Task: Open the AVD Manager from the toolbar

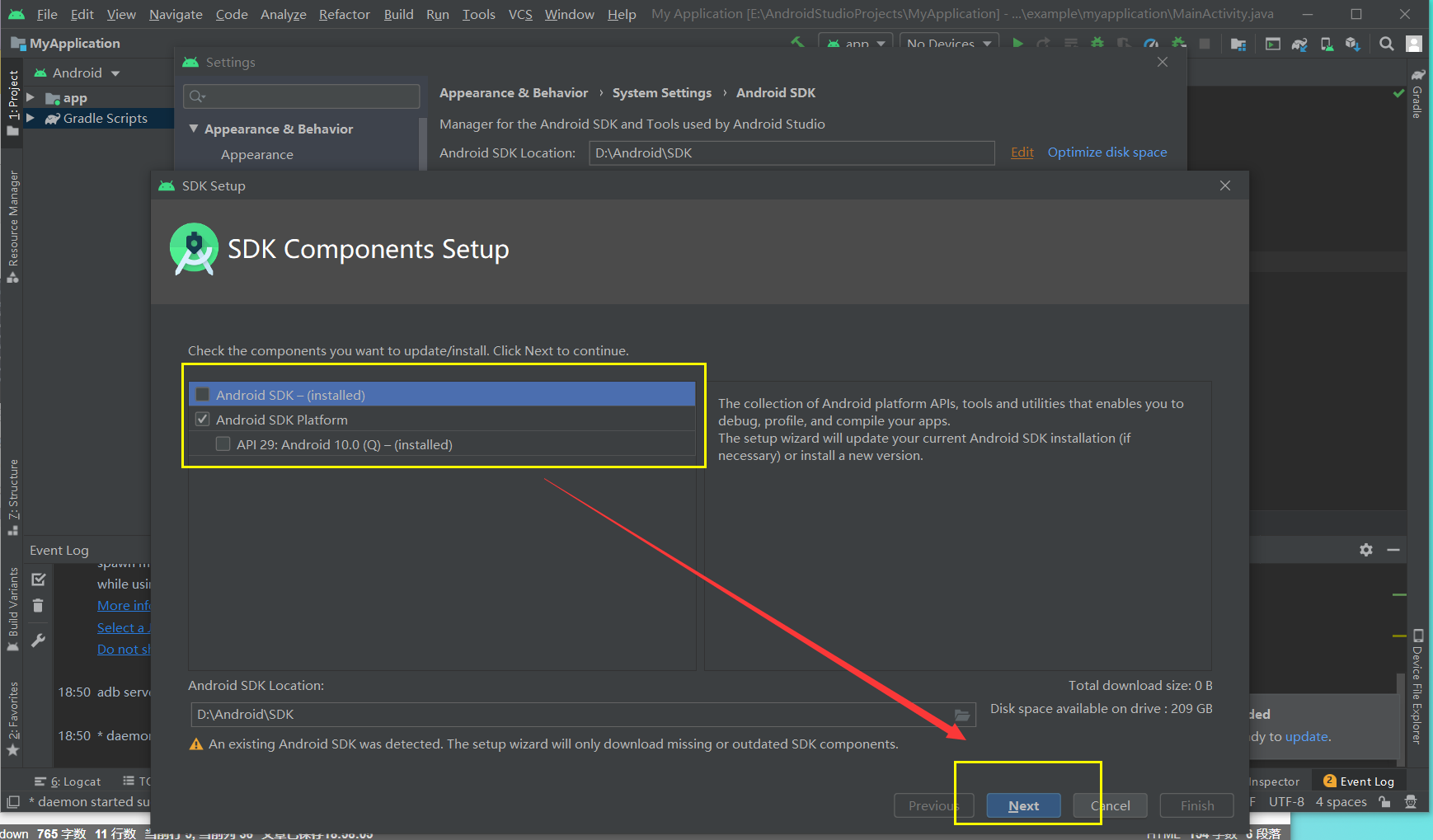Action: tap(1328, 43)
